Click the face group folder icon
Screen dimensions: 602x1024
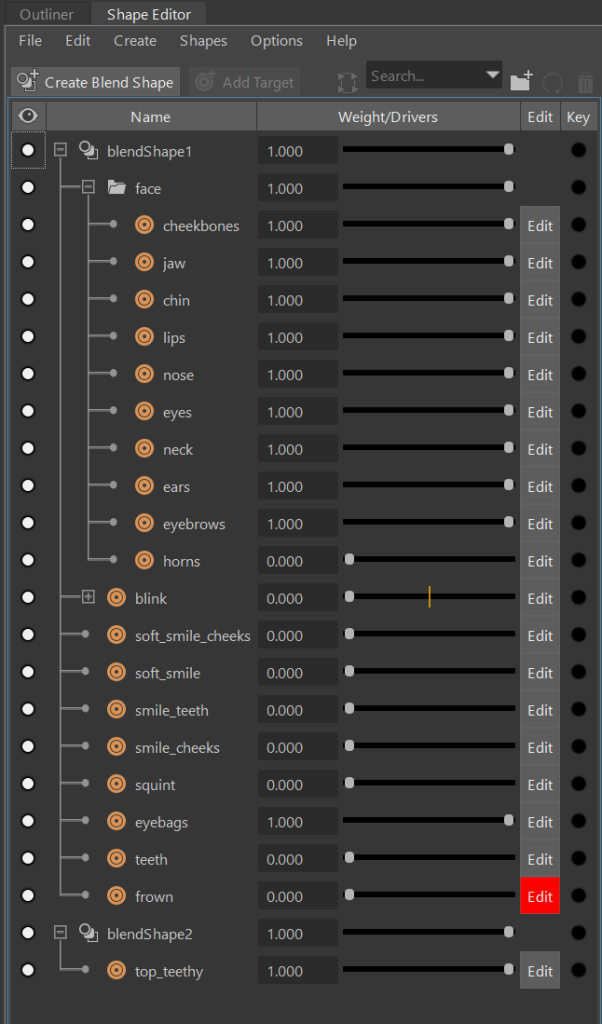pyautogui.click(x=116, y=188)
